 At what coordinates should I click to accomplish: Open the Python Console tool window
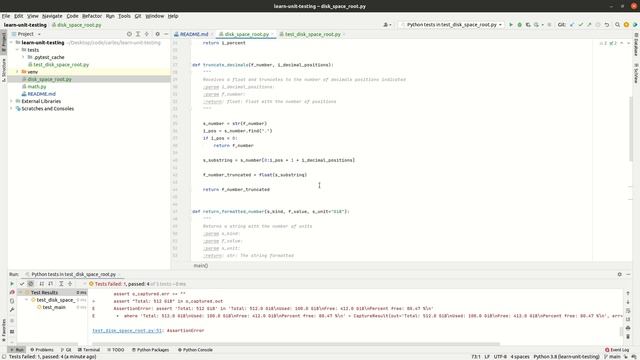coord(195,350)
